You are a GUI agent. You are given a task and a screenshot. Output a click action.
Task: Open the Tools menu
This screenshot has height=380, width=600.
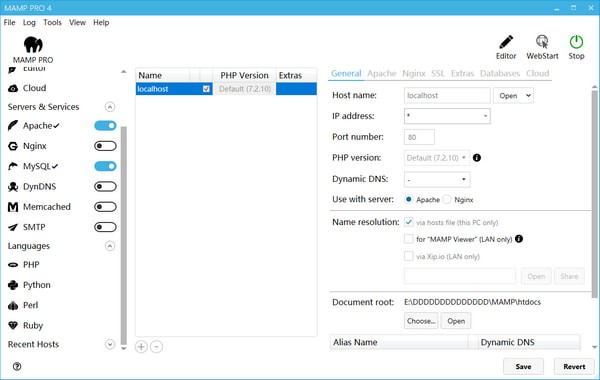click(52, 23)
